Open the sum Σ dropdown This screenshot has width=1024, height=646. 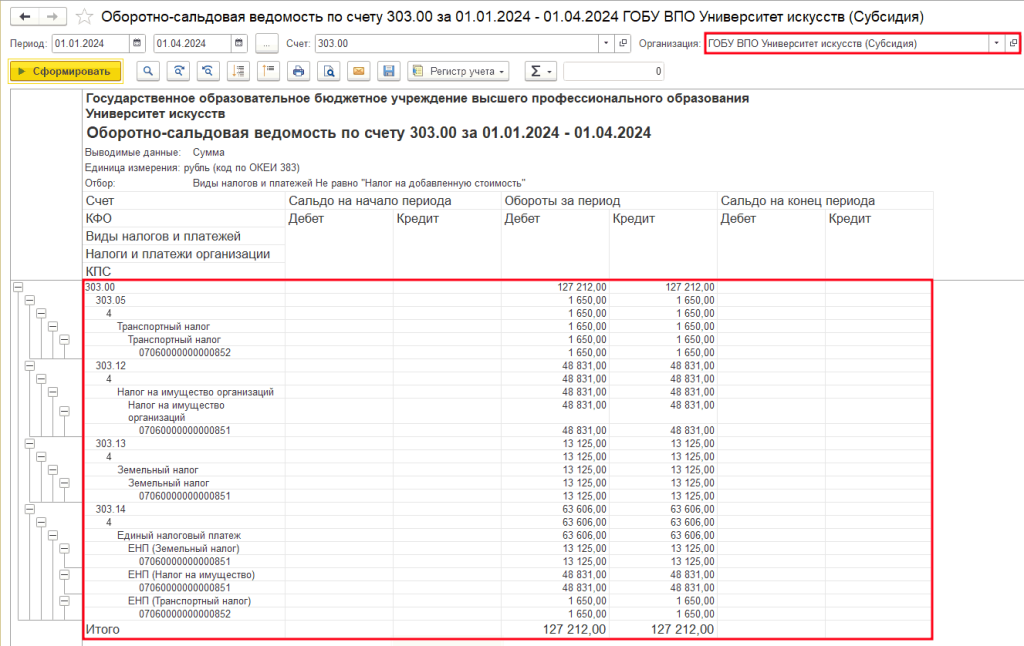540,71
